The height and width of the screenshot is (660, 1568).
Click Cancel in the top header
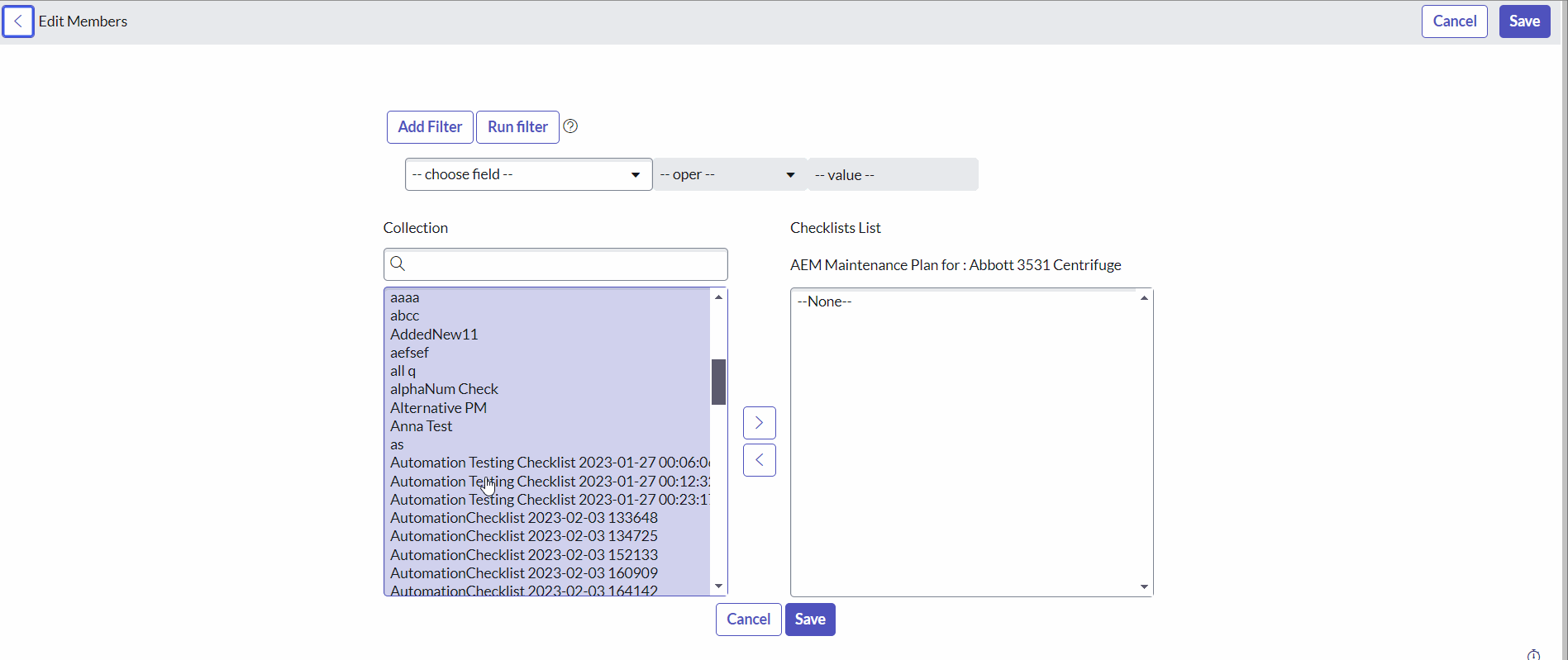[1454, 21]
